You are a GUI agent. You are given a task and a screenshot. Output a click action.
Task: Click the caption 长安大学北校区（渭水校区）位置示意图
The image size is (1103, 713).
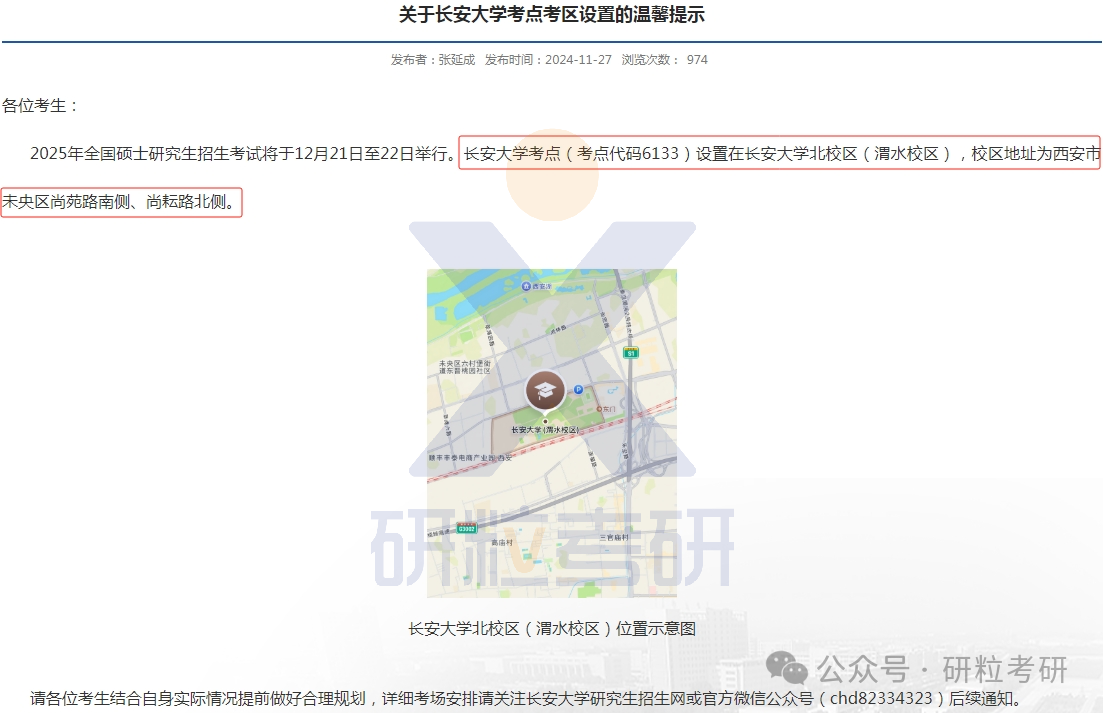click(x=552, y=629)
